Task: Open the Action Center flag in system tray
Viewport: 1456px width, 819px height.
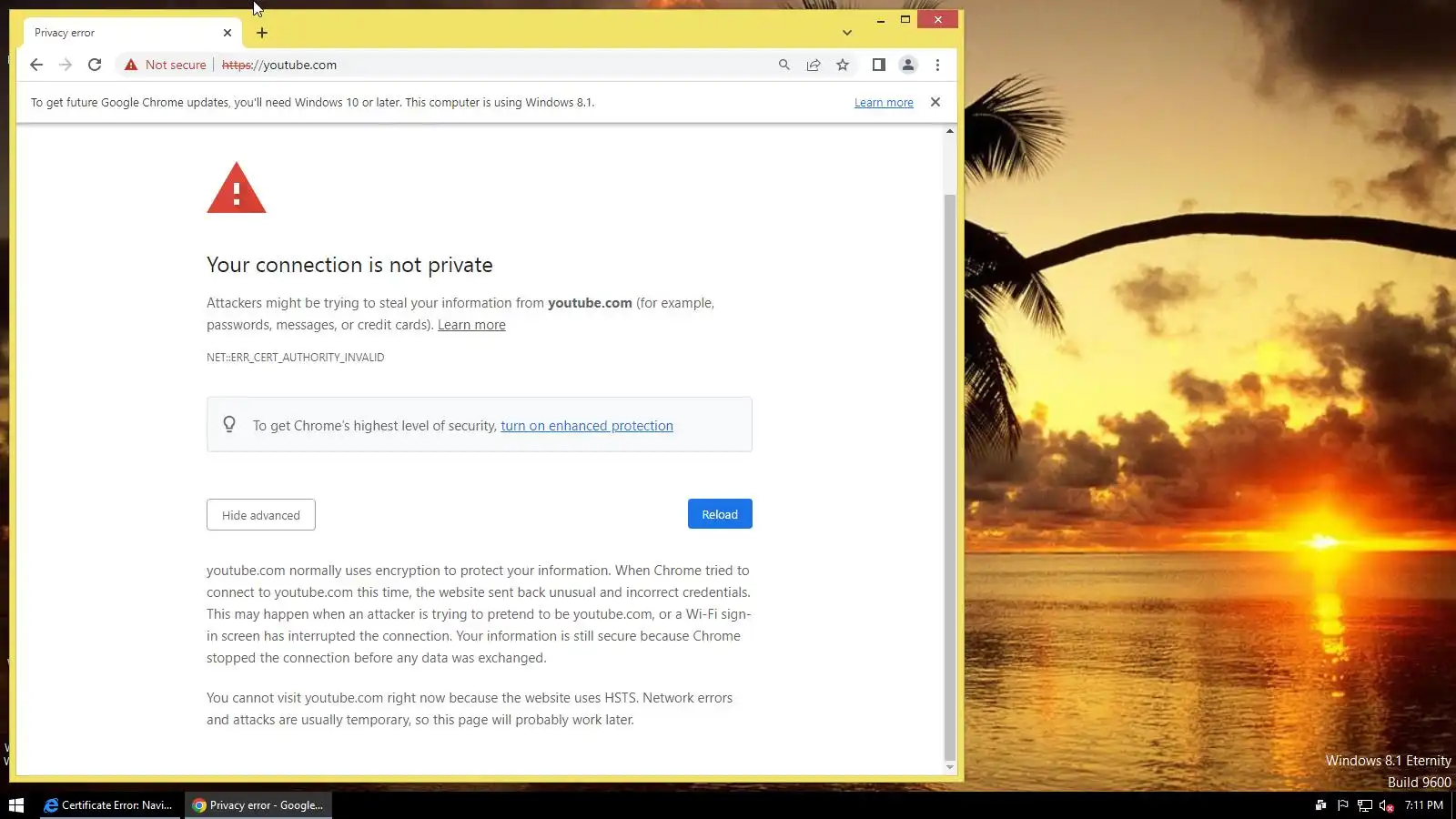Action: click(1342, 805)
